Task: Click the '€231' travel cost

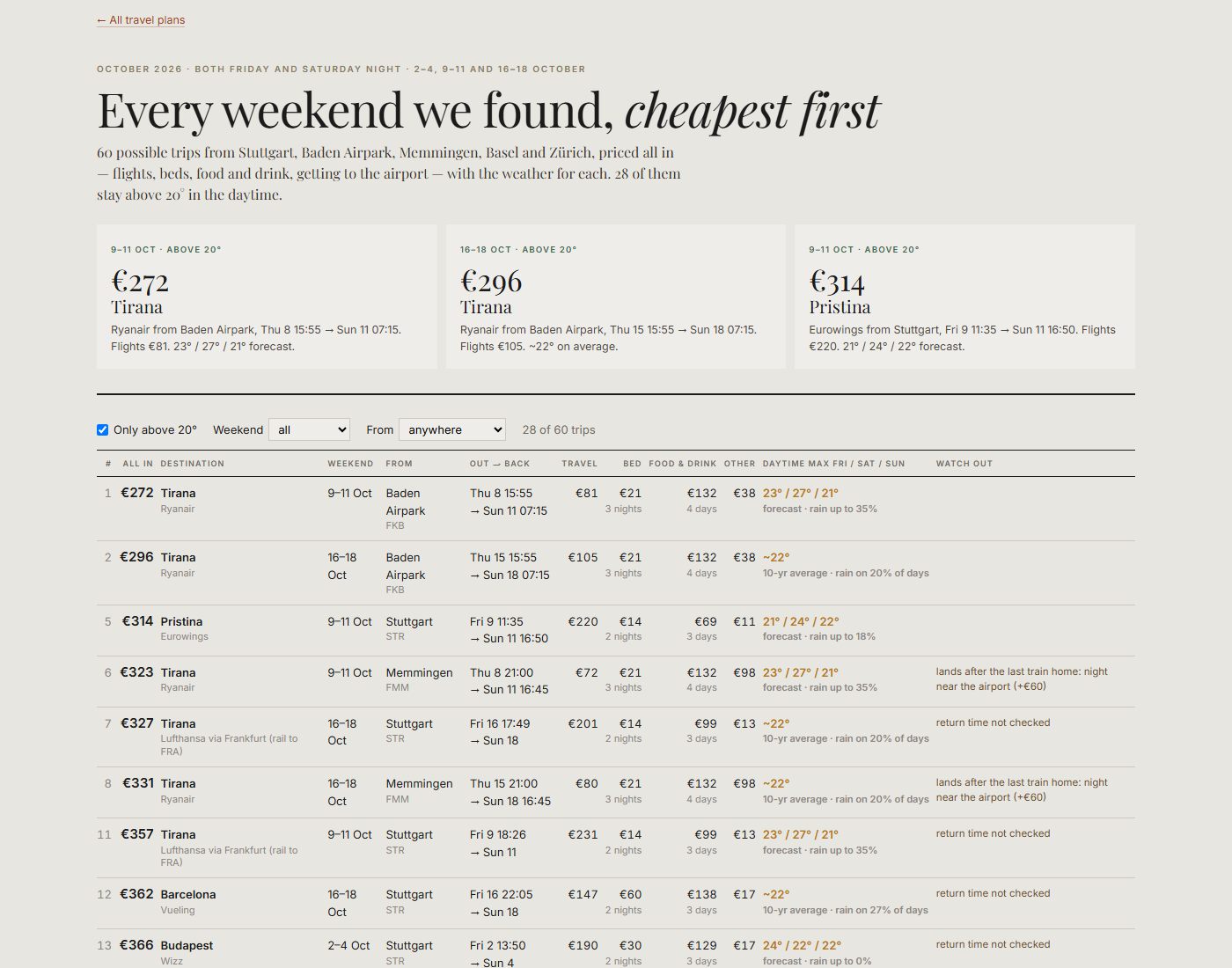Action: click(583, 834)
